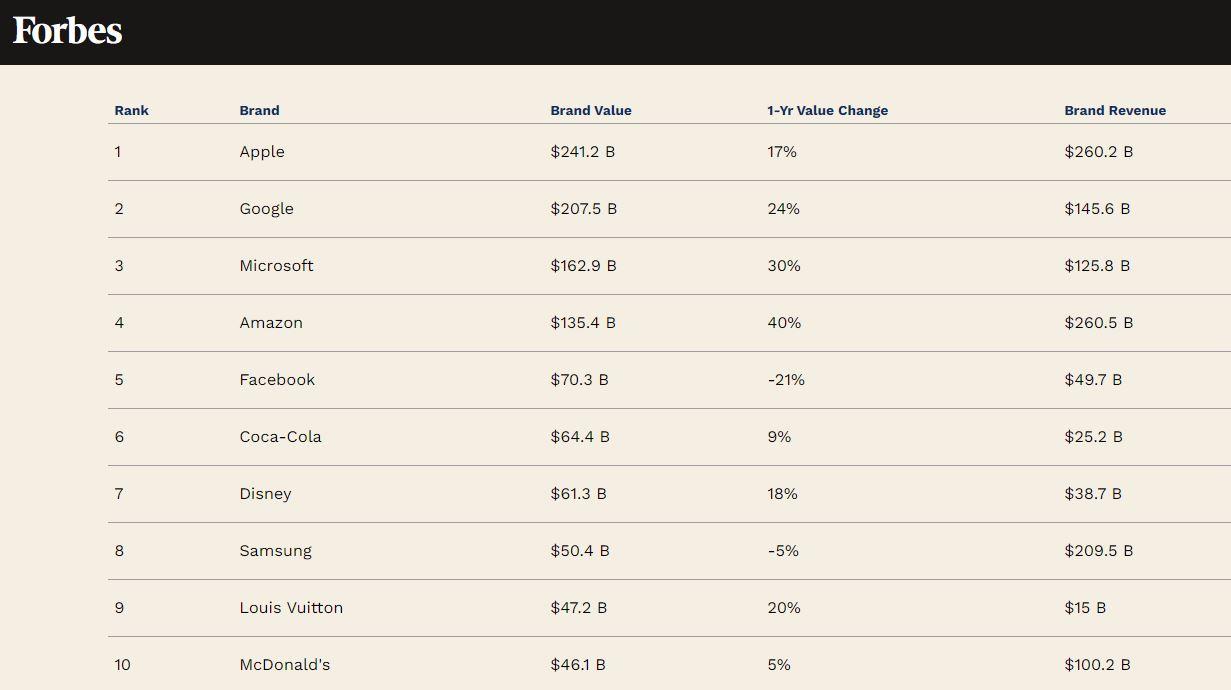Open the Apple brand link

262,152
